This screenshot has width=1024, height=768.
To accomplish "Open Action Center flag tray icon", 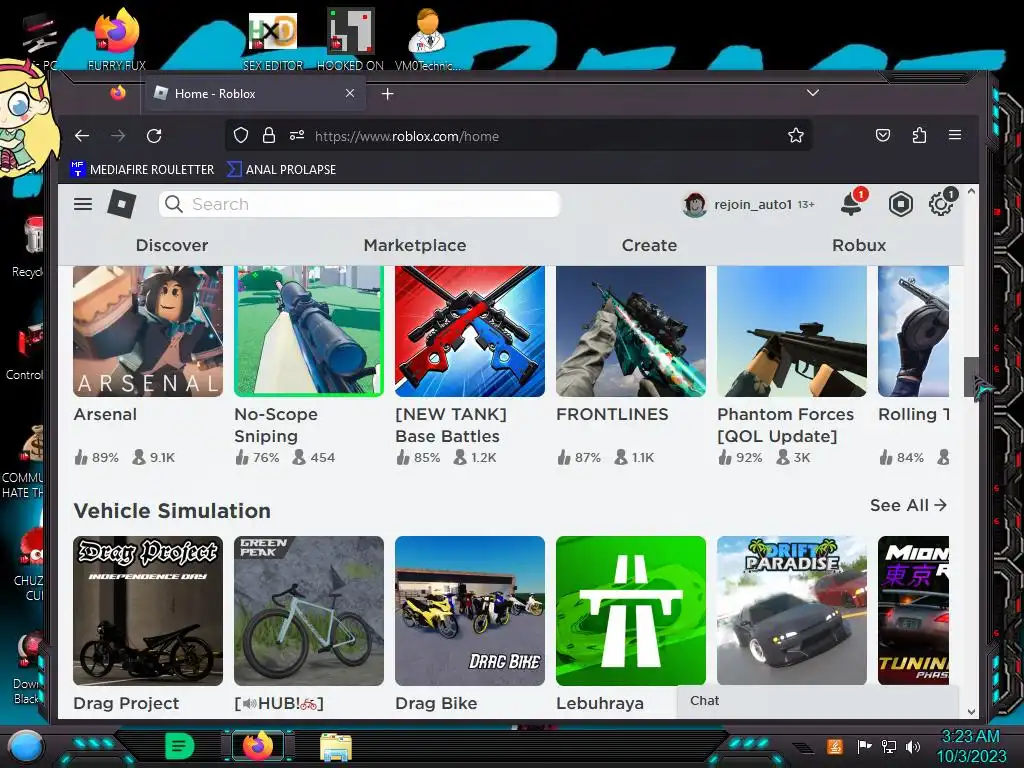I will 865,746.
